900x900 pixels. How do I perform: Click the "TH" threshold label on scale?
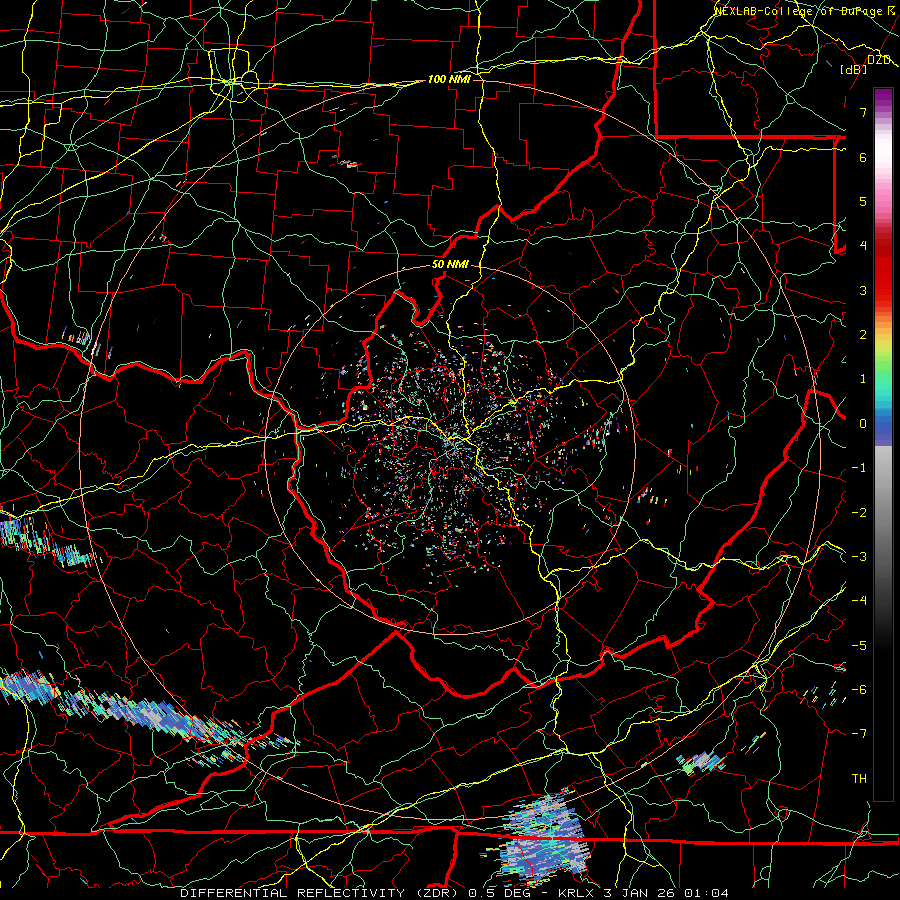pos(859,779)
